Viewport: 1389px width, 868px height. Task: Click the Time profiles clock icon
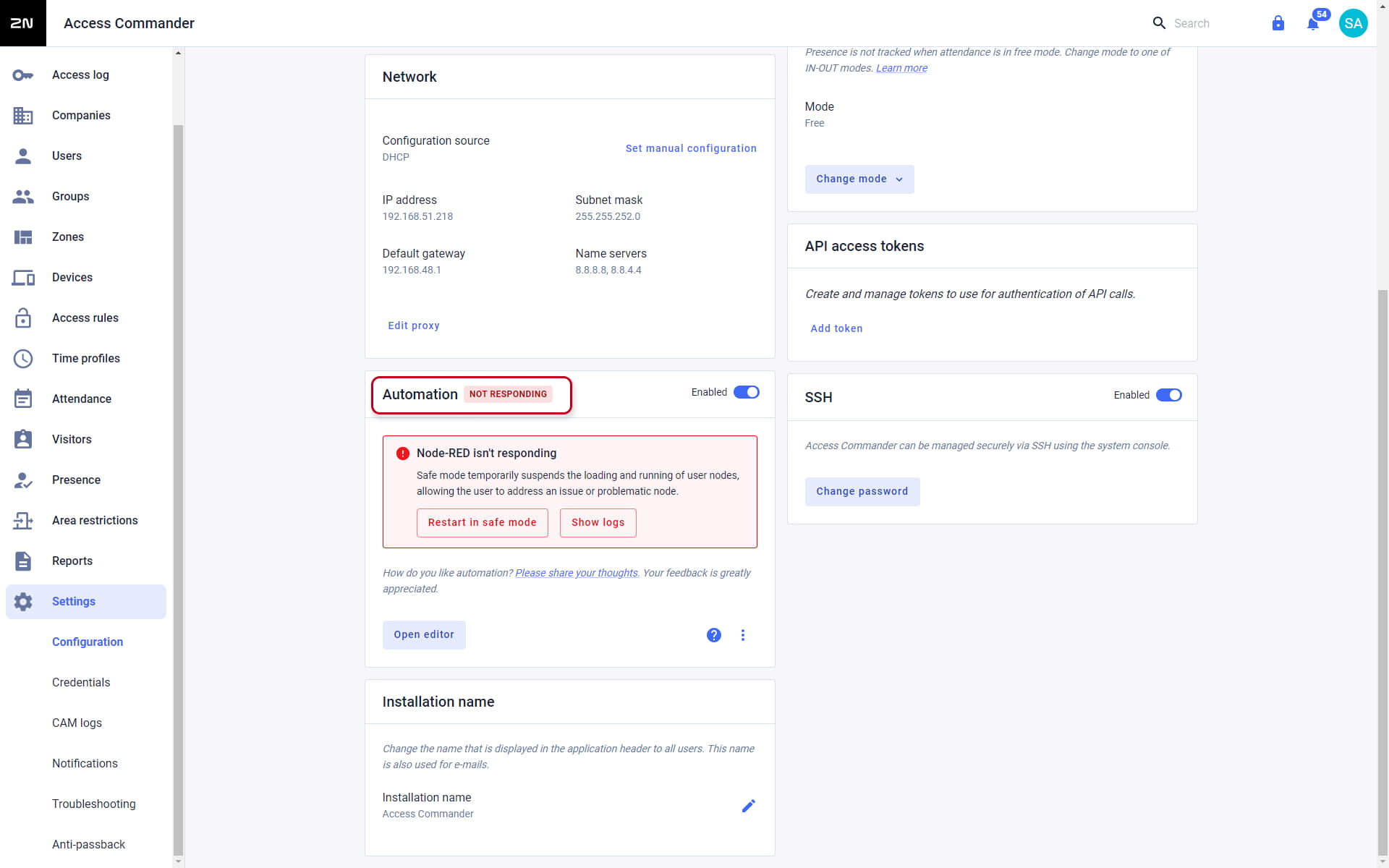point(23,359)
